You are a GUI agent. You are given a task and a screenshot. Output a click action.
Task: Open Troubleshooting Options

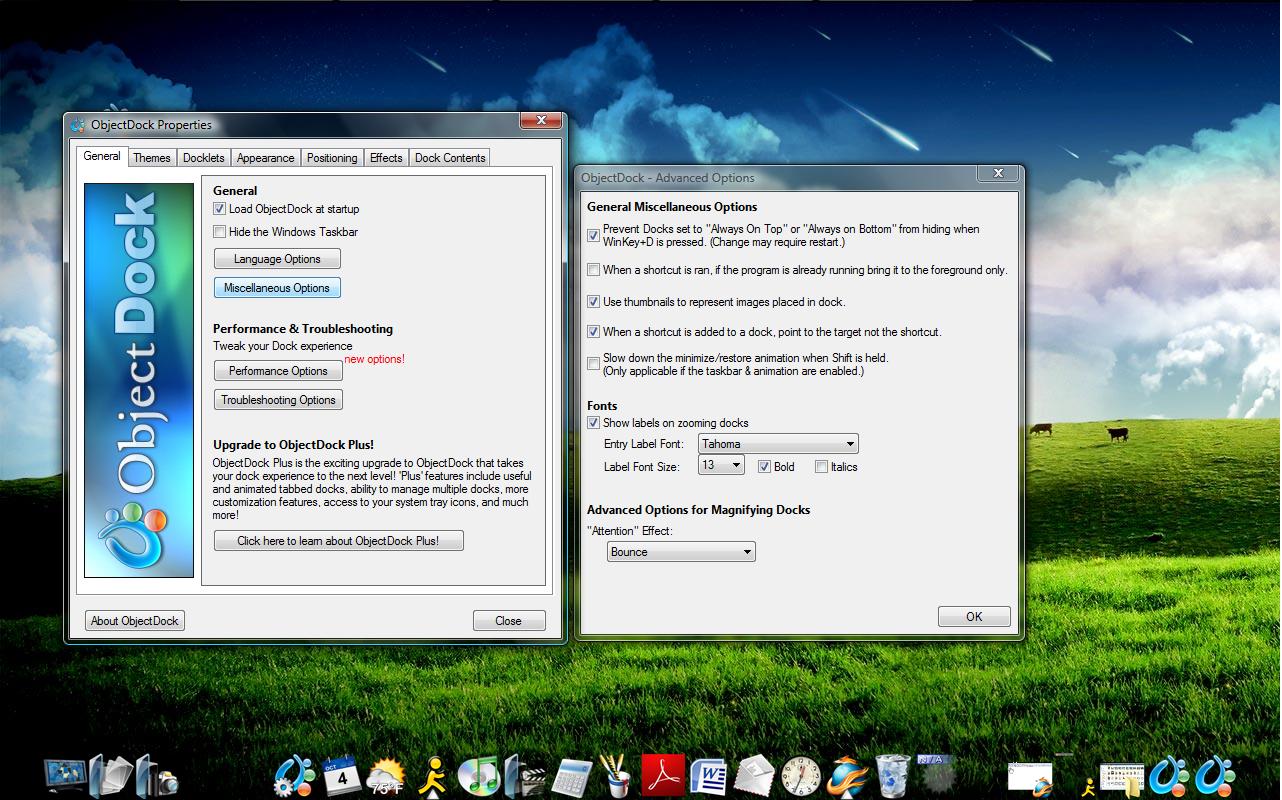pyautogui.click(x=278, y=400)
